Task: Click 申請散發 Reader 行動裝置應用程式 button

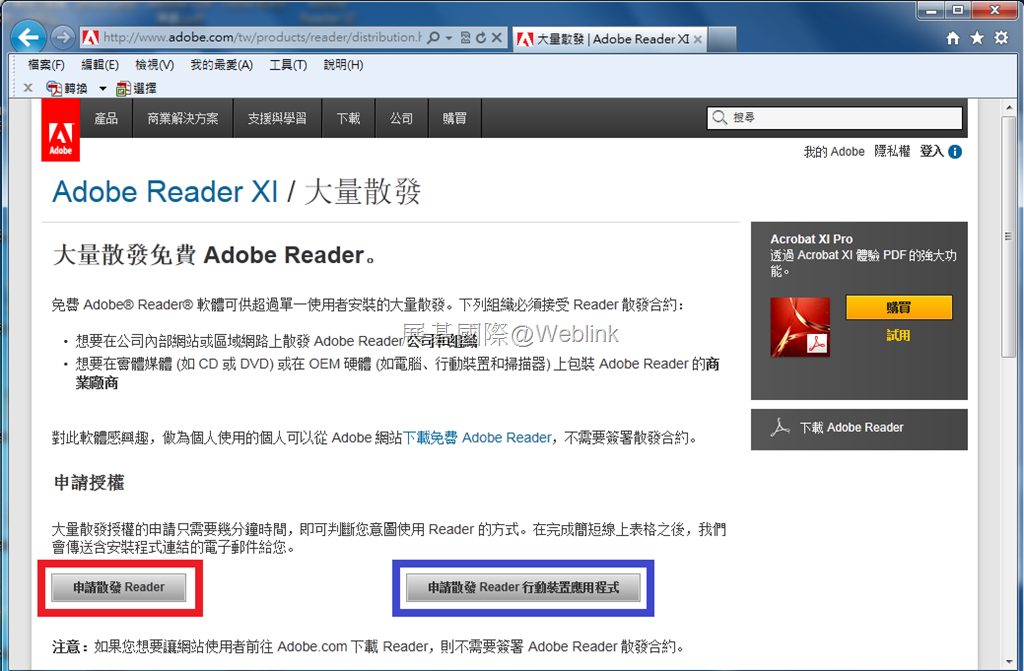Action: tap(523, 587)
